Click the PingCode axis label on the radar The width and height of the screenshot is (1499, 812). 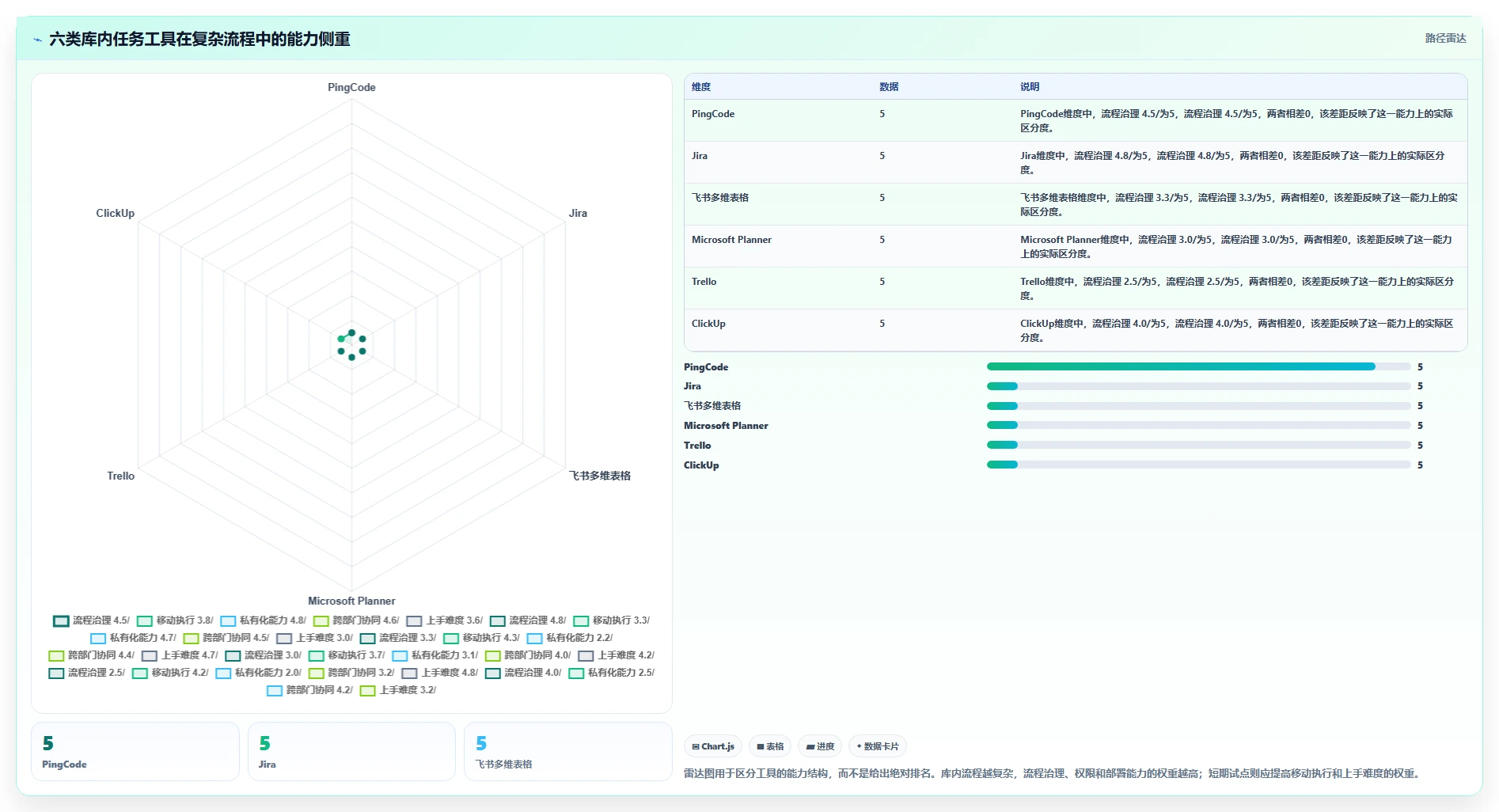[x=351, y=87]
